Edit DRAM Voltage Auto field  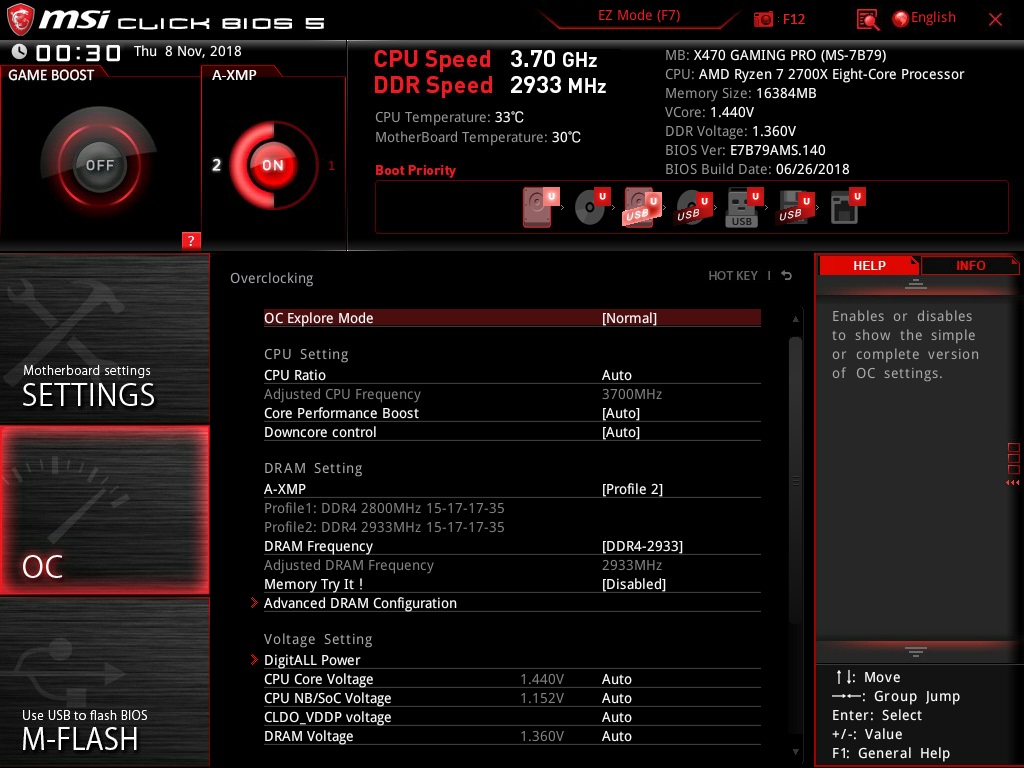616,736
